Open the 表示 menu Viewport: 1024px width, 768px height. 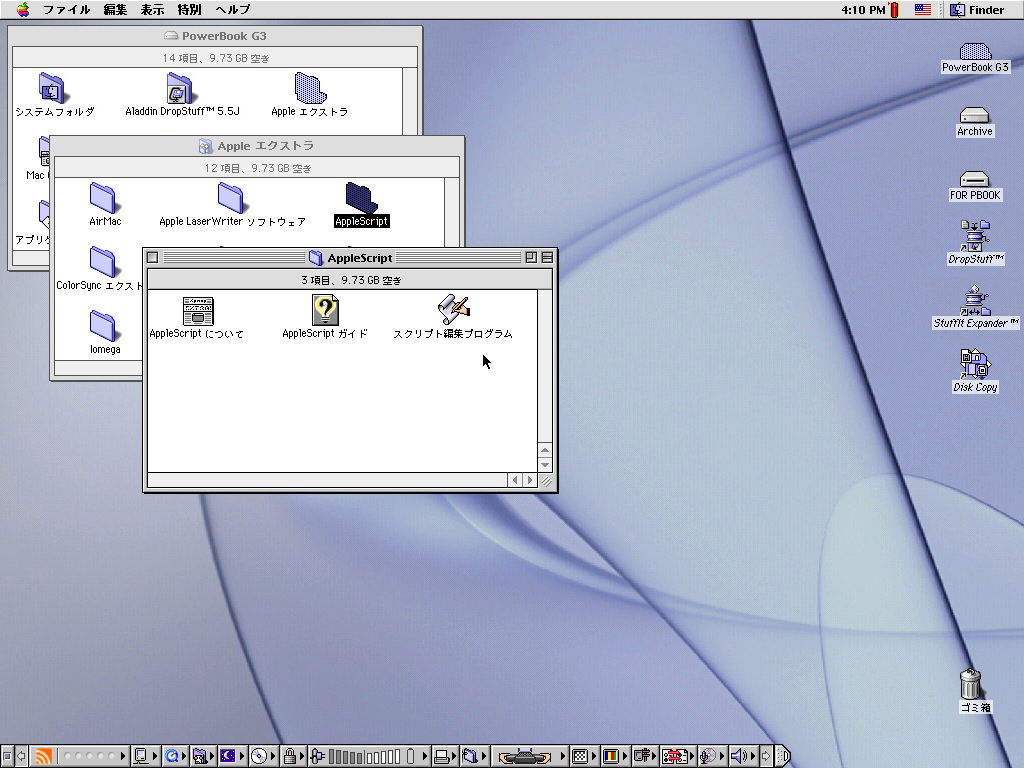[152, 10]
